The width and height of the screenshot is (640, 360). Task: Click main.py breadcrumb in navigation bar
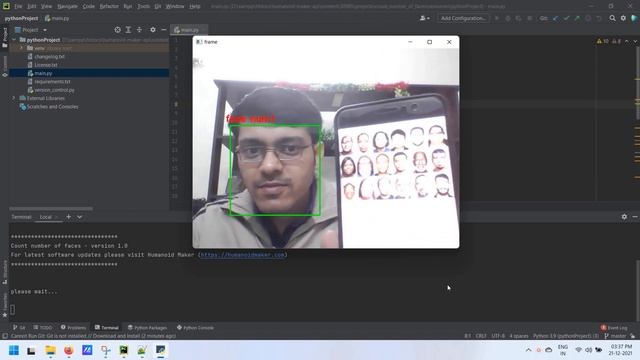pos(57,18)
